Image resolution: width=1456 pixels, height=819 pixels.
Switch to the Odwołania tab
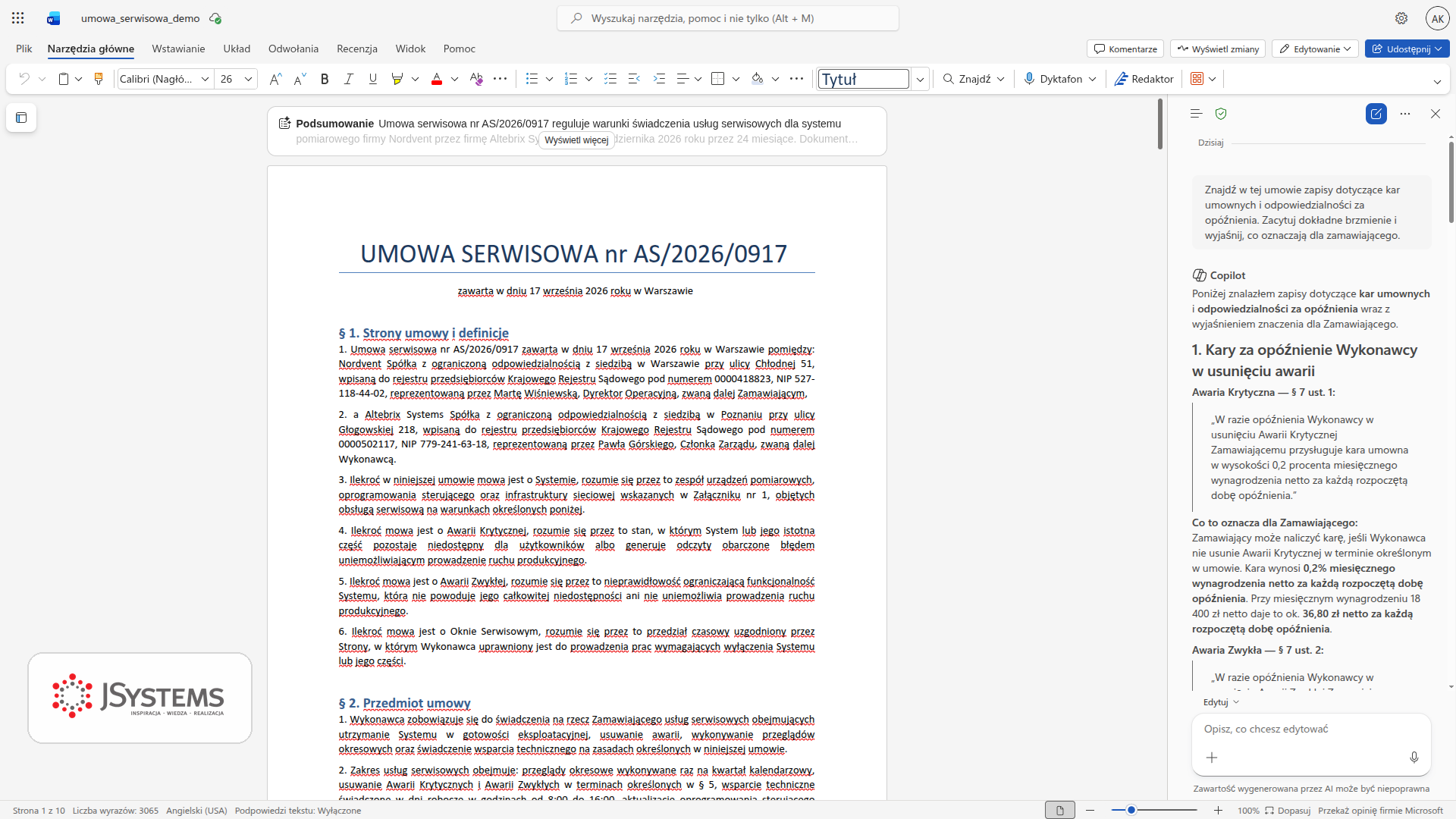[x=293, y=49]
